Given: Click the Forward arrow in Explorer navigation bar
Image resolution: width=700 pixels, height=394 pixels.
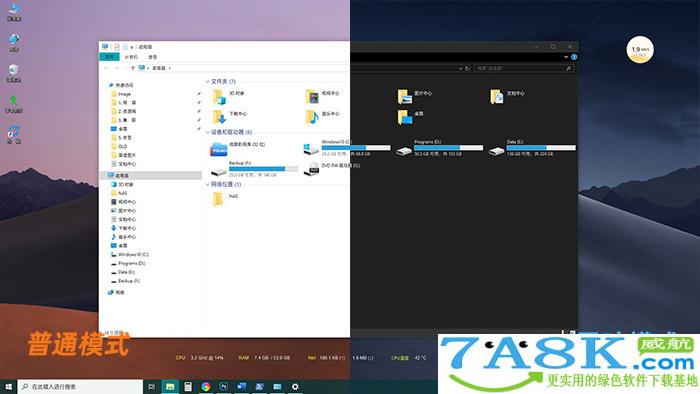Looking at the screenshot, I should pyautogui.click(x=117, y=68).
